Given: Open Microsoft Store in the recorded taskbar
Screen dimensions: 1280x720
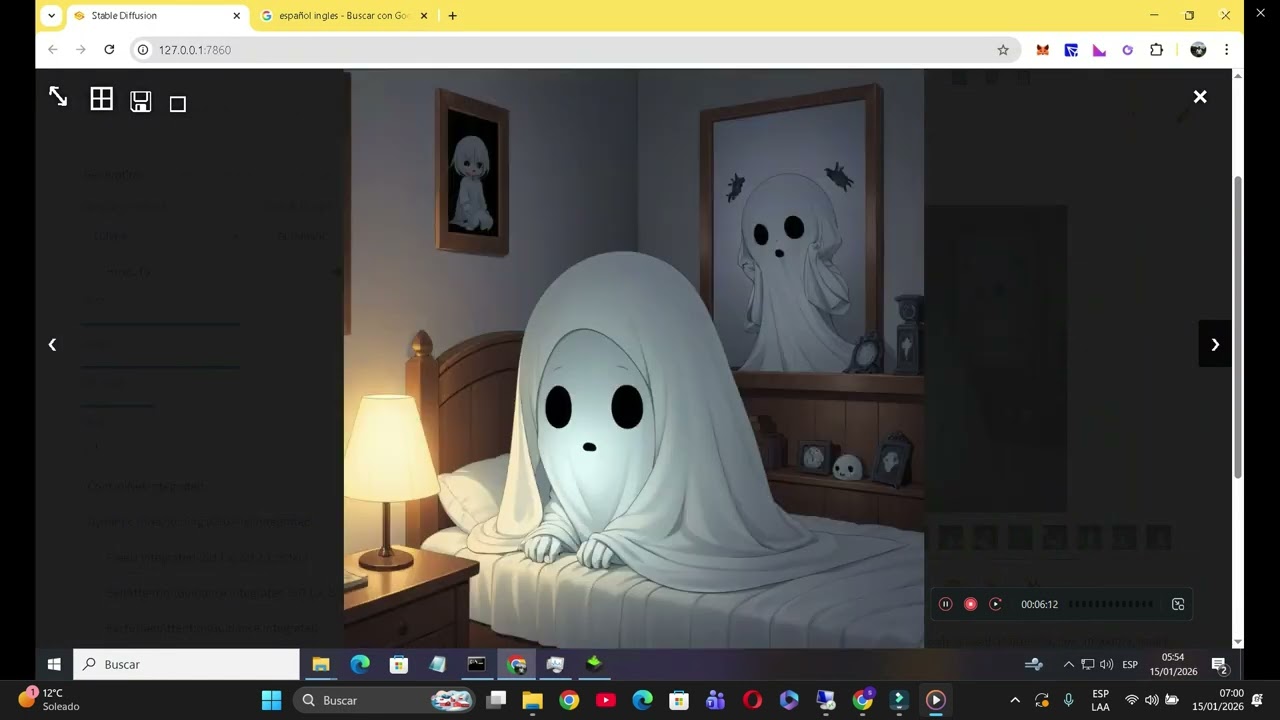Looking at the screenshot, I should (399, 664).
